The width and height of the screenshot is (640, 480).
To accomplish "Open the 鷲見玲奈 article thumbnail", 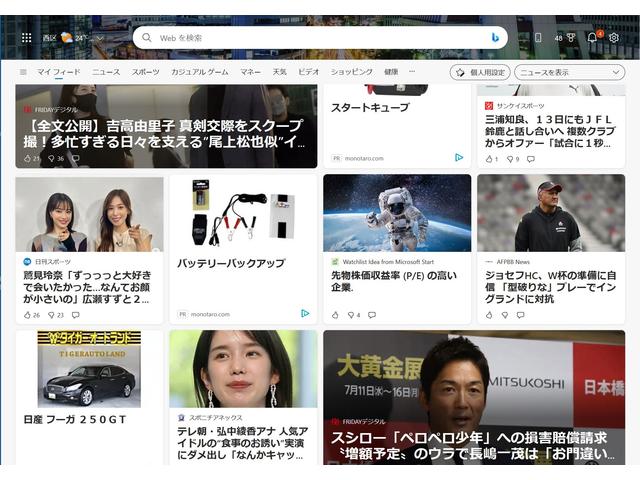I will click(x=89, y=214).
